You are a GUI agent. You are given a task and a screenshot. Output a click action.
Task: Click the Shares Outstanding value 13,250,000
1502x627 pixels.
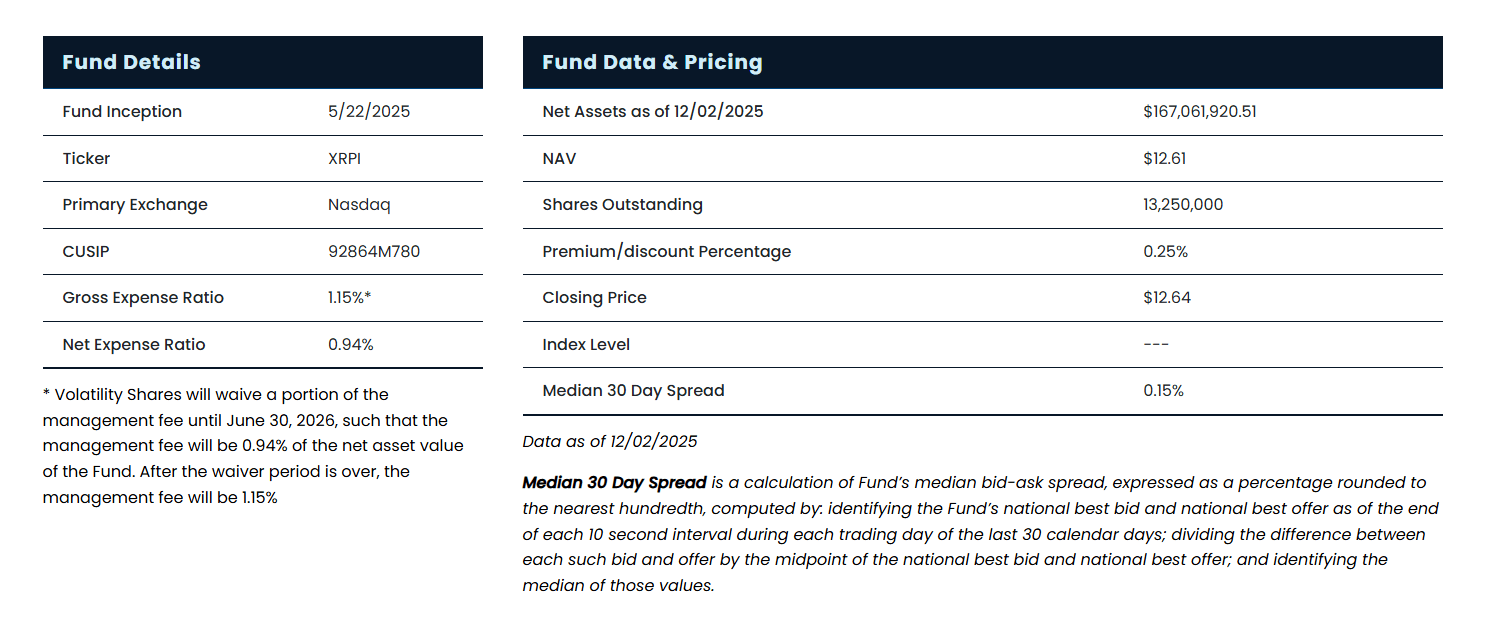(x=1182, y=204)
